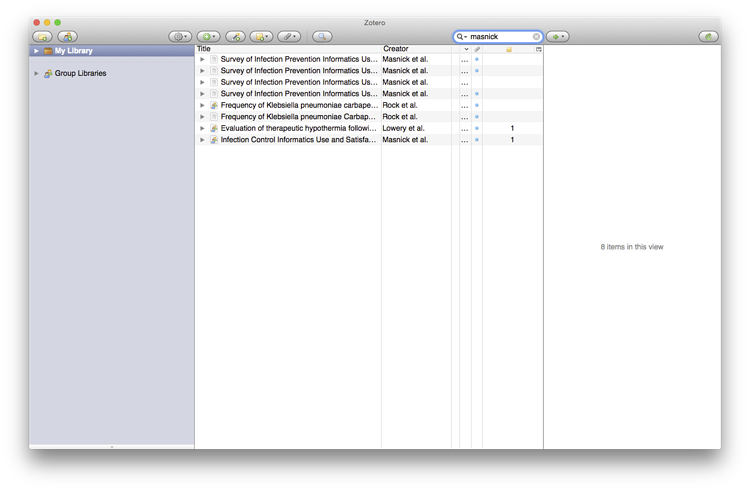Screen dimensions: 750x491
Task: Expand the Group Libraries tree
Action: tap(37, 73)
